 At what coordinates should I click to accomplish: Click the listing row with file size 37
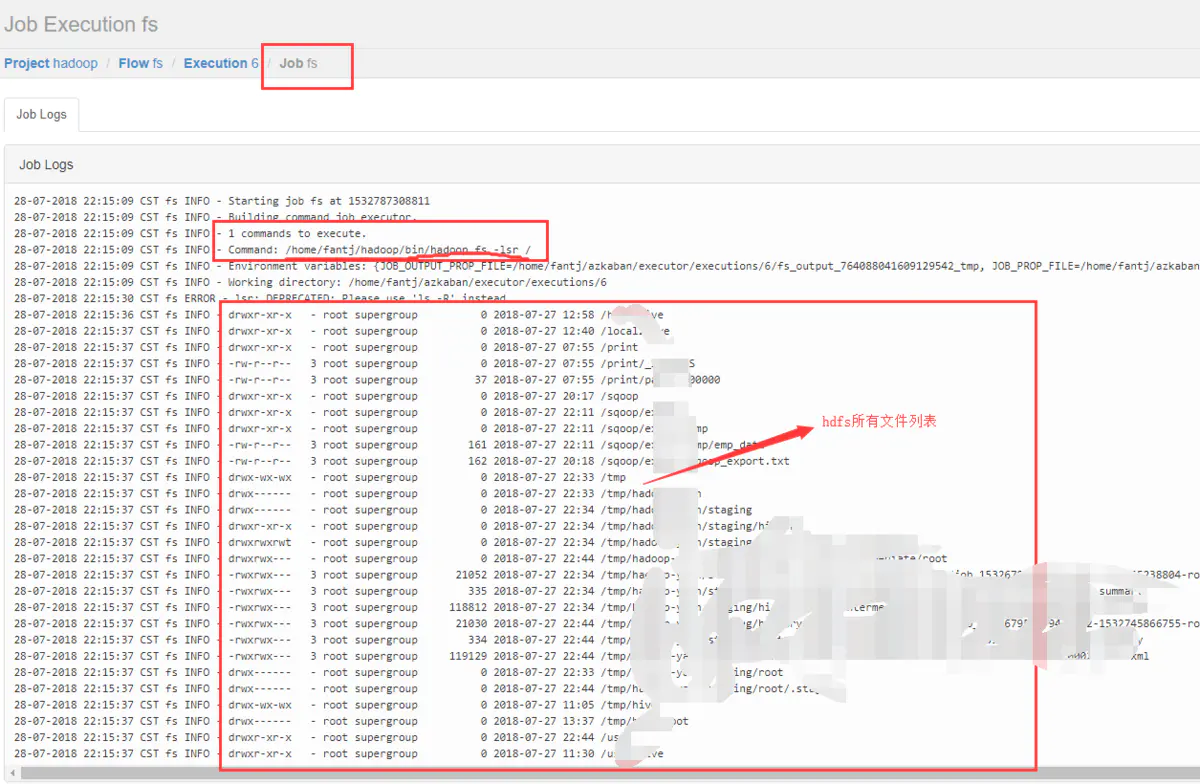click(x=367, y=380)
